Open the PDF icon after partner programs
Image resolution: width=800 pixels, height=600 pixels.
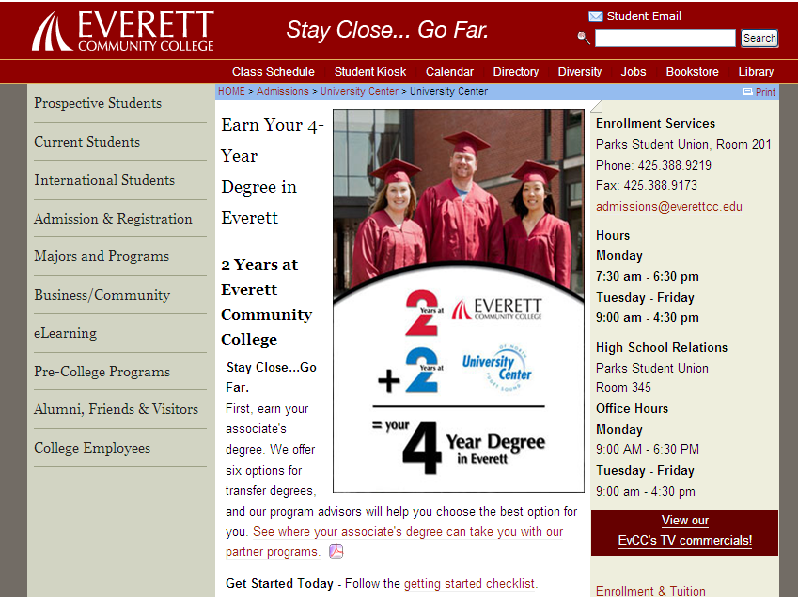pyautogui.click(x=336, y=552)
